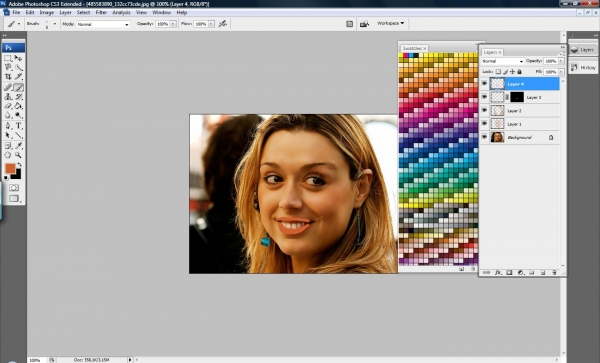
Task: Select the Hand tool
Action: pyautogui.click(x=8, y=155)
